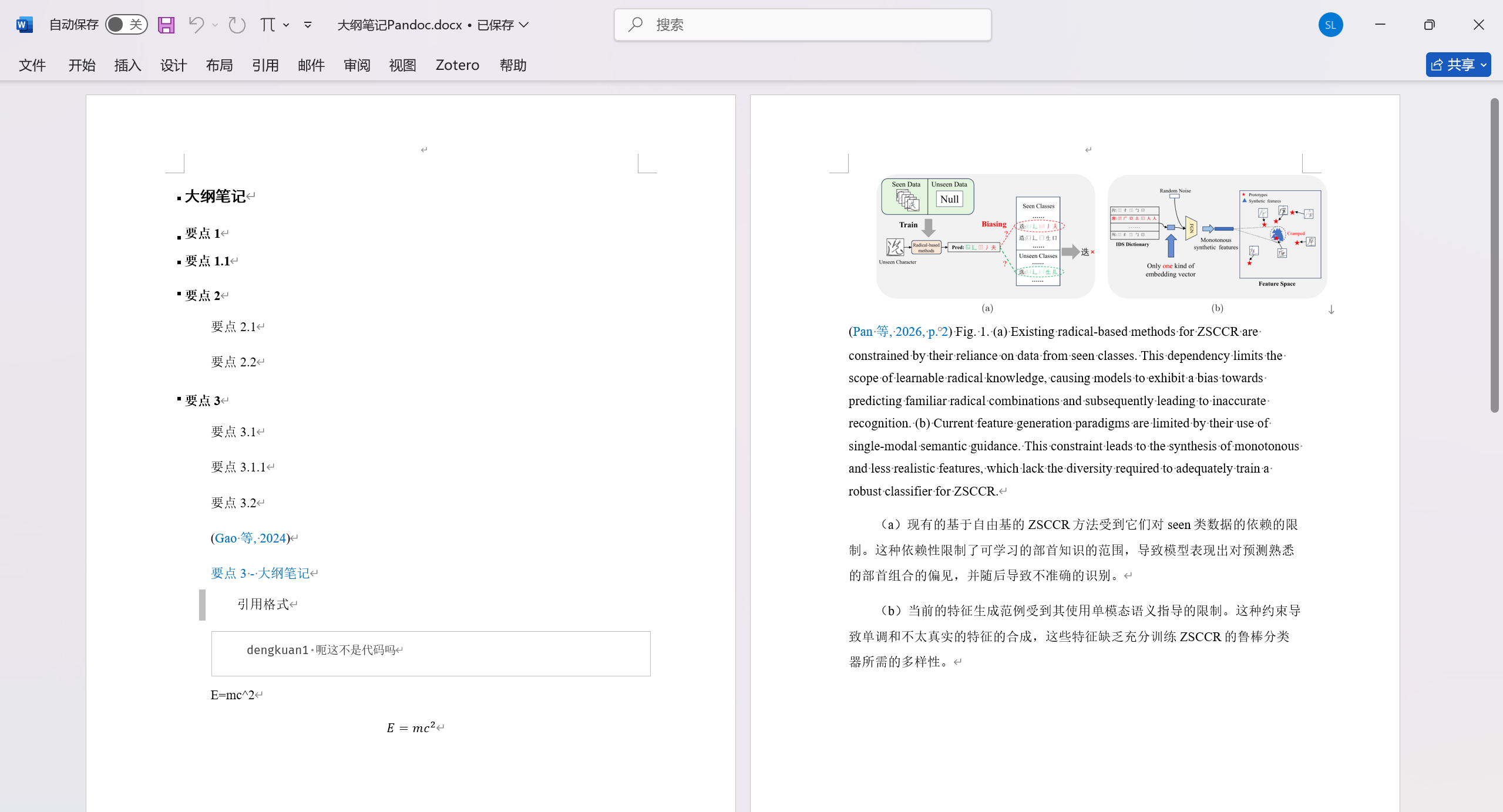Click the SL account avatar
The image size is (1503, 812).
[1330, 25]
